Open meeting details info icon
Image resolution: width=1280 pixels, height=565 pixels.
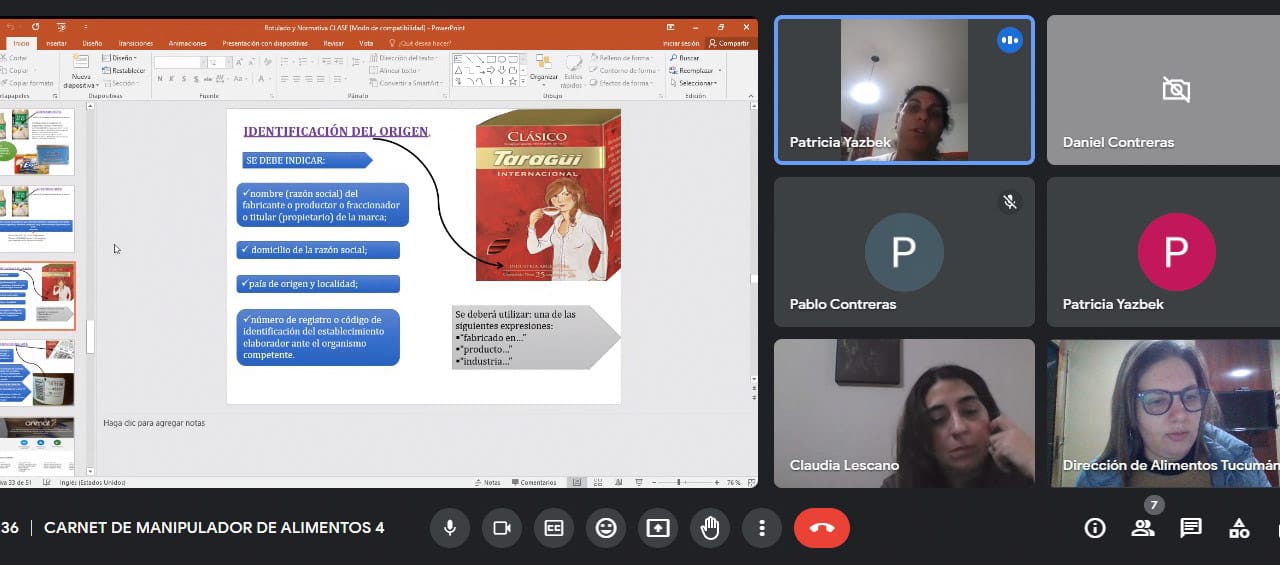1095,528
